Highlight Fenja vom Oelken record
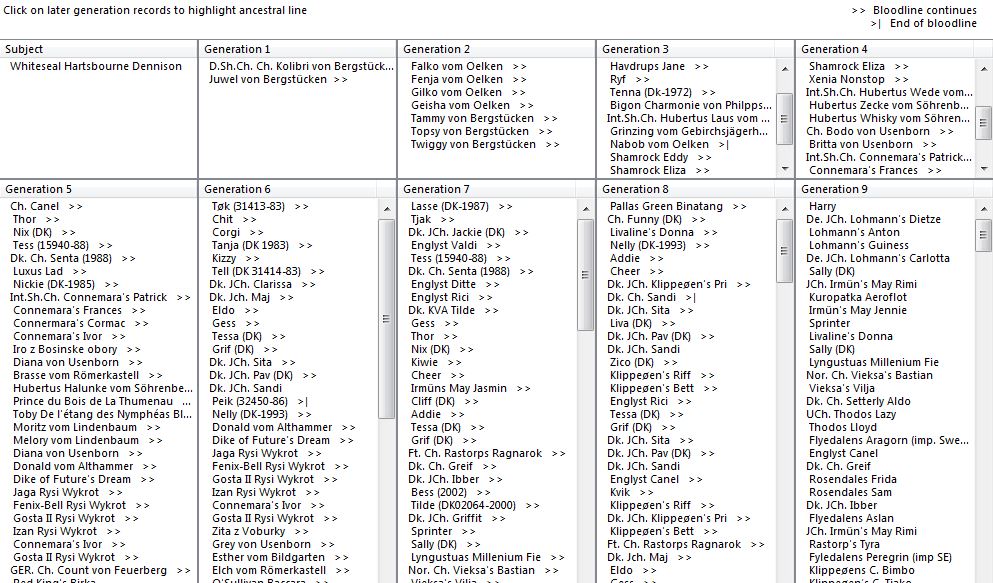This screenshot has height=583, width=993. [469, 80]
